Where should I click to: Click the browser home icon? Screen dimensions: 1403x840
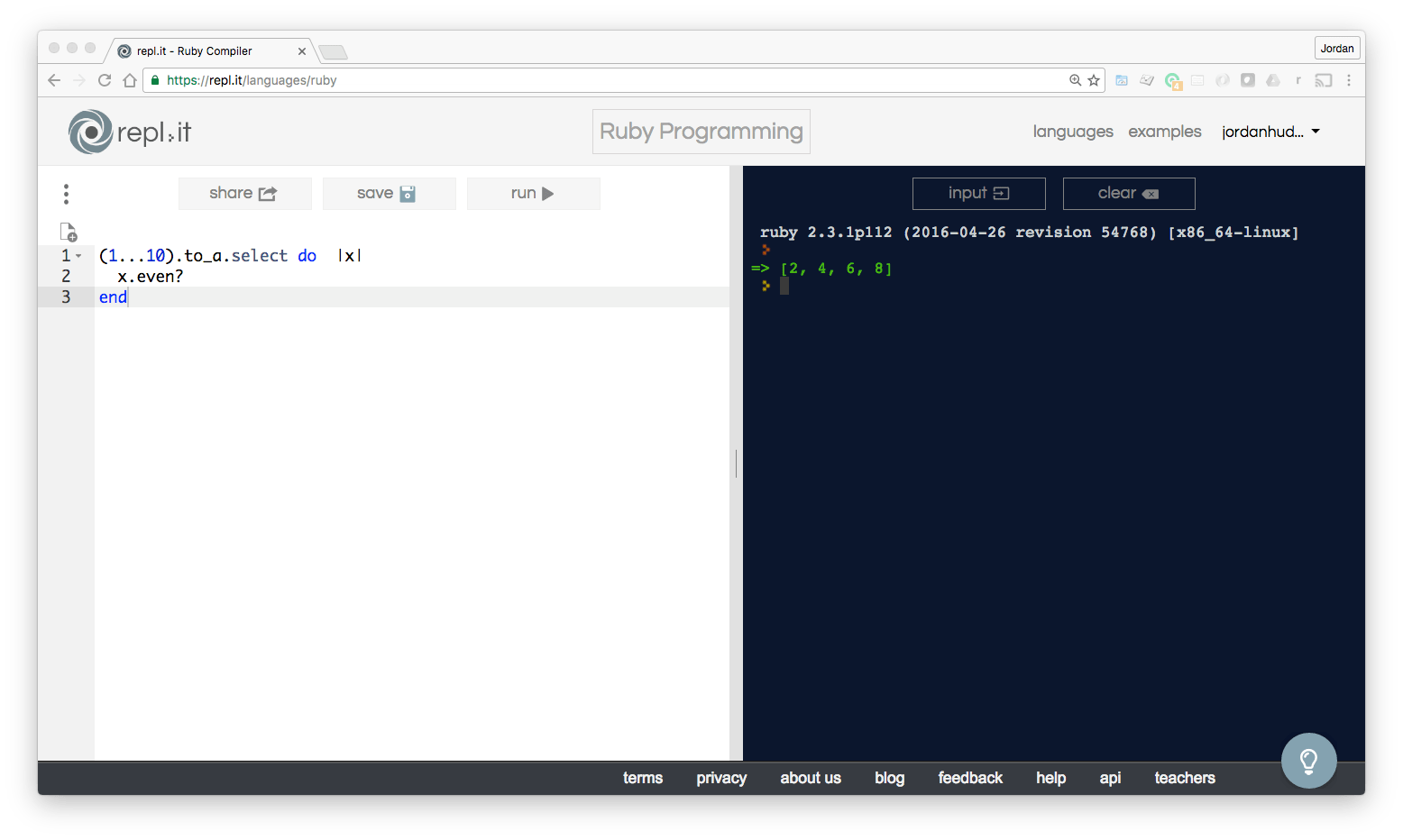(x=130, y=80)
